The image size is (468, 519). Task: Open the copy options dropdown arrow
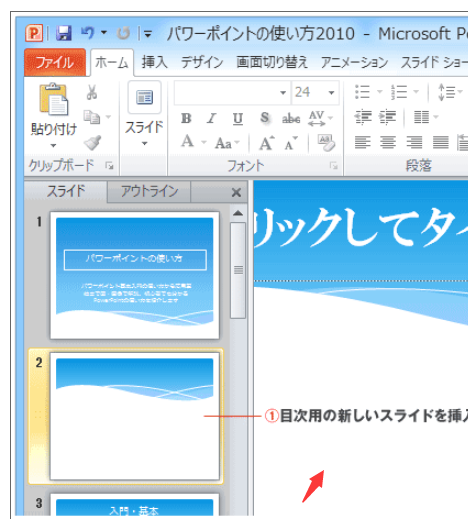108,117
